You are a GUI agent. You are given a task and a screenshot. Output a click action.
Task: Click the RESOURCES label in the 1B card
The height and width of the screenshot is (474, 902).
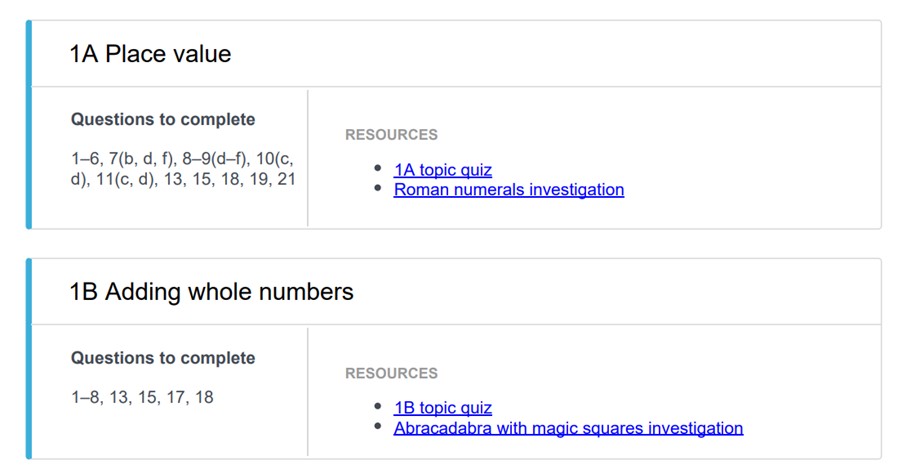coord(391,373)
